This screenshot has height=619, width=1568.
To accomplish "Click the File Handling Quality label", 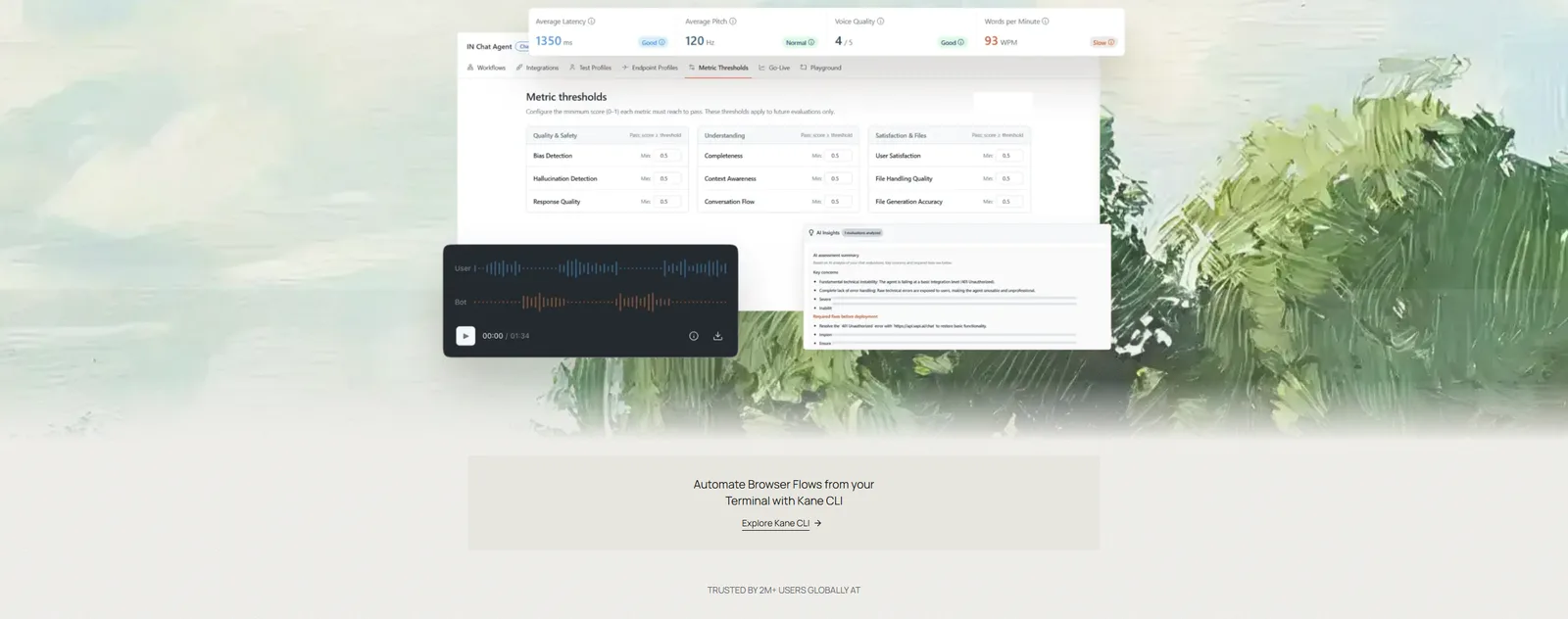I will [x=904, y=178].
